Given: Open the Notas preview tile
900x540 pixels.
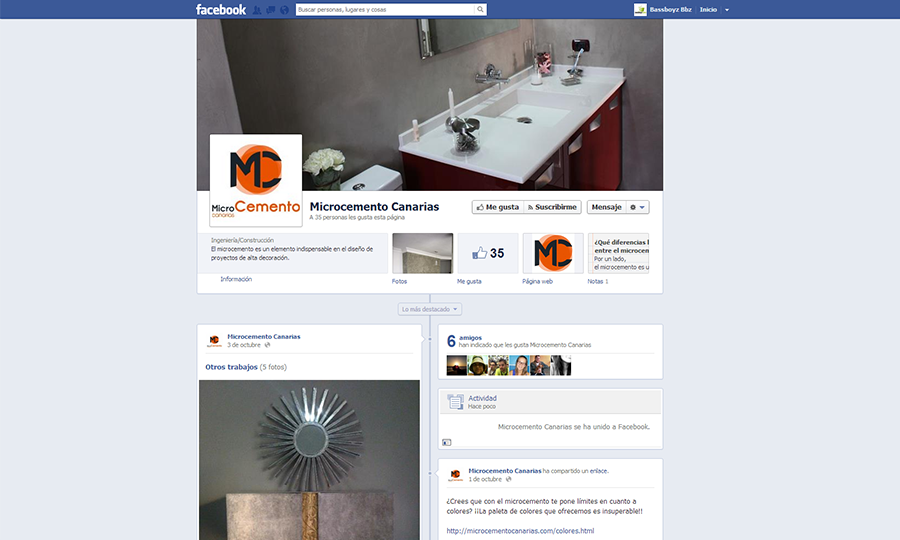Looking at the screenshot, I should (x=618, y=253).
